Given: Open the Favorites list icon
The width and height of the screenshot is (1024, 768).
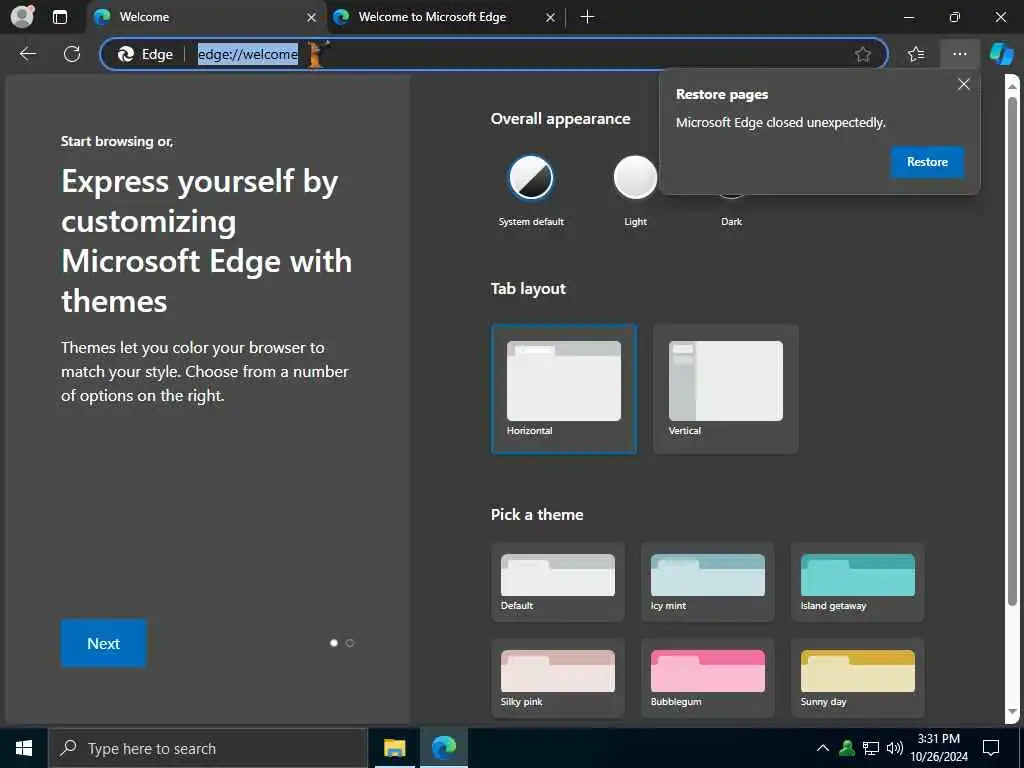Looking at the screenshot, I should [916, 54].
